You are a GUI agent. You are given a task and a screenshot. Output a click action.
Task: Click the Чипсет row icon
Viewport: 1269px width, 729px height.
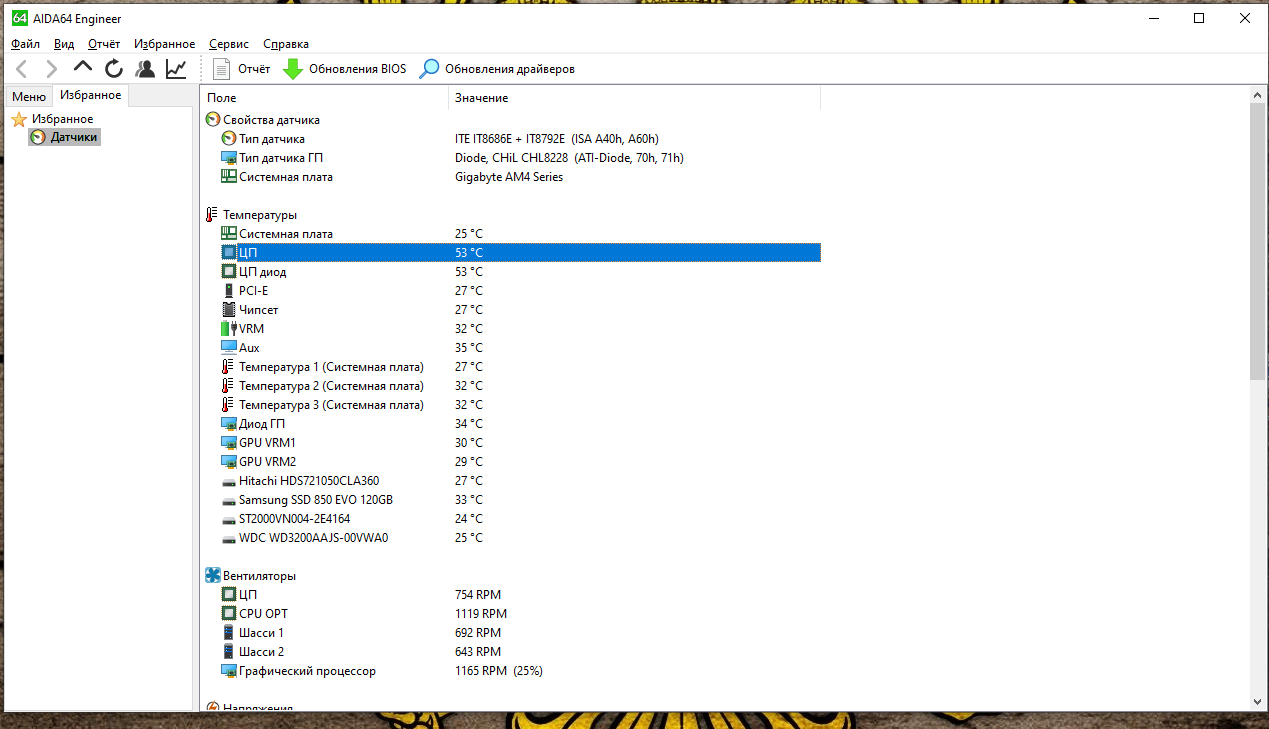click(x=229, y=310)
